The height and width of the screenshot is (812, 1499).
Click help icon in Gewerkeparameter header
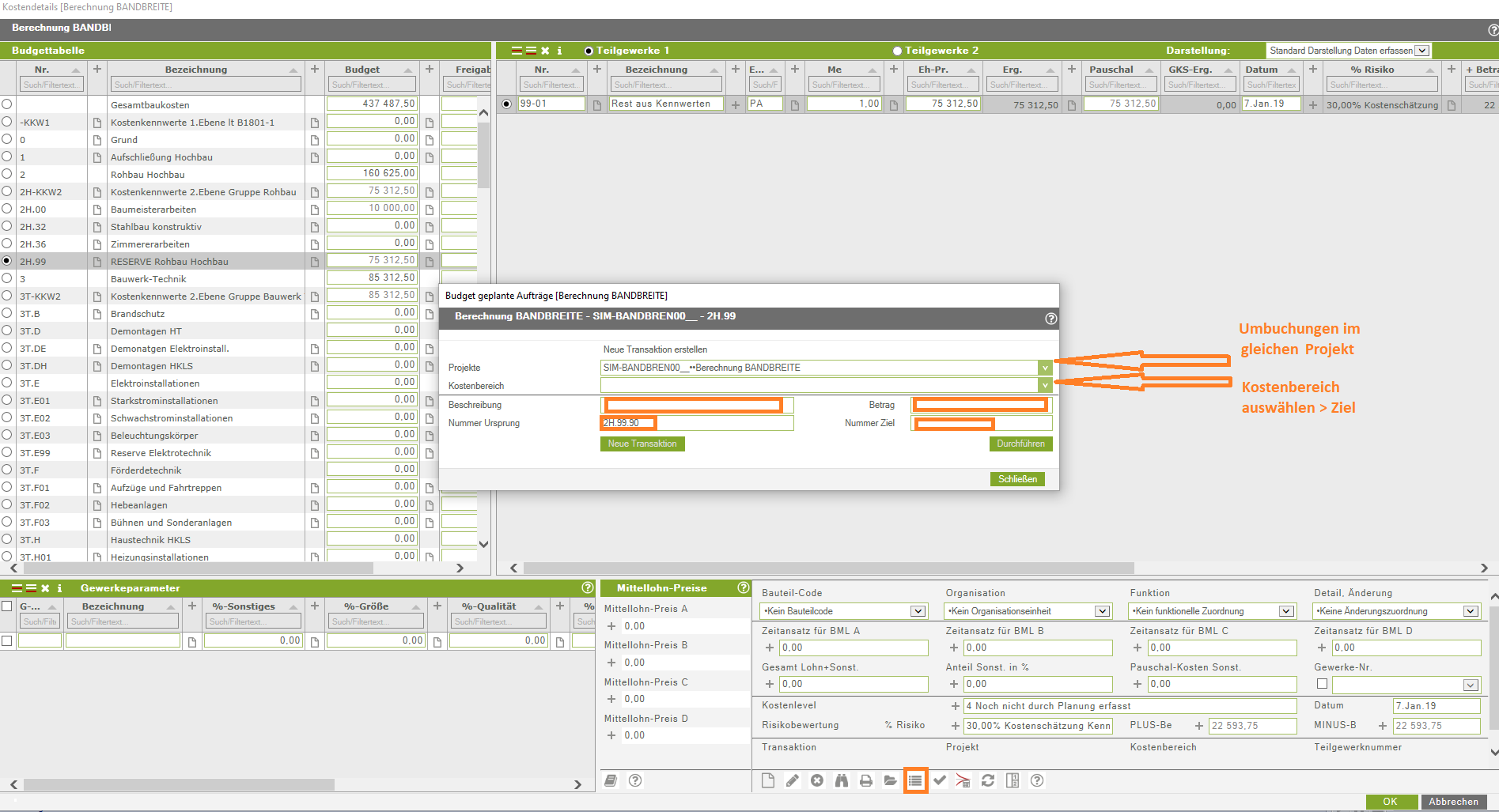tap(587, 587)
